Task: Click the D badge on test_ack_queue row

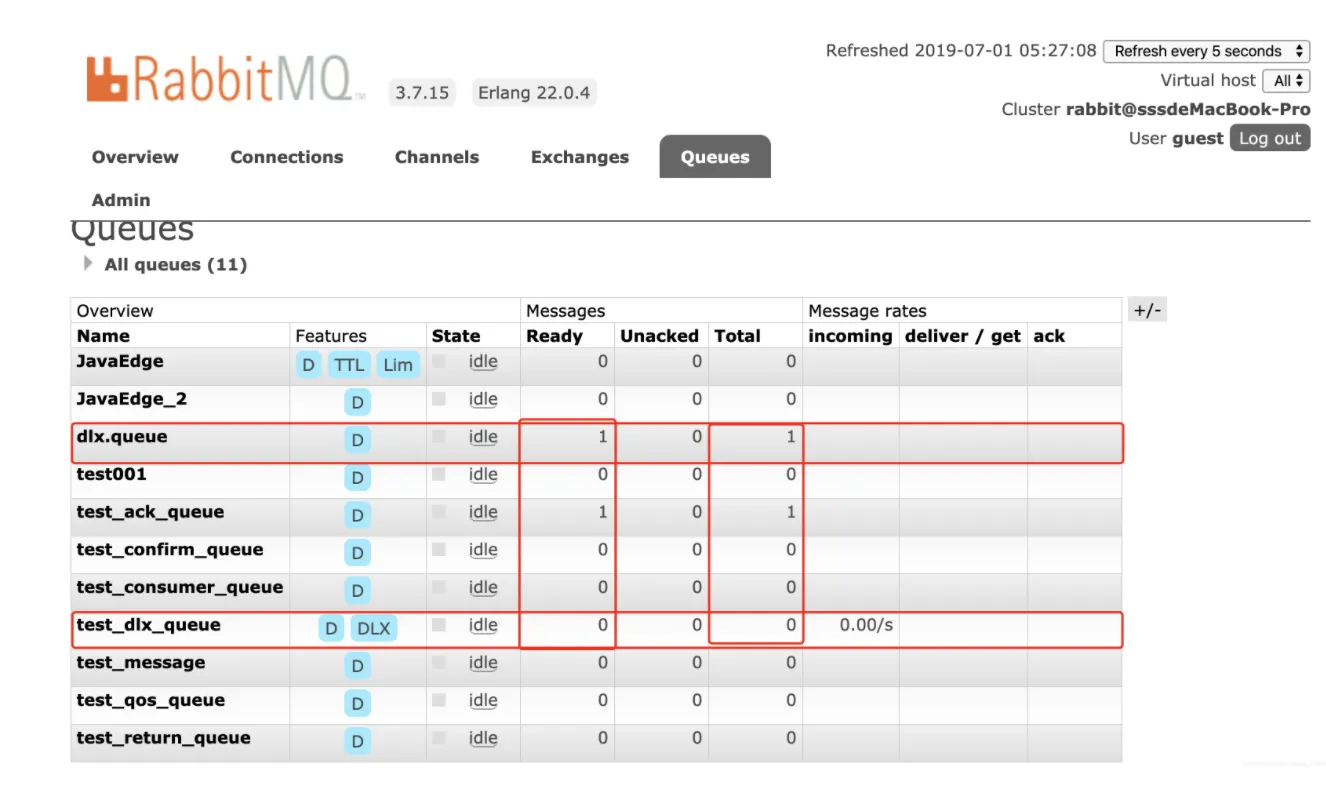Action: point(358,516)
